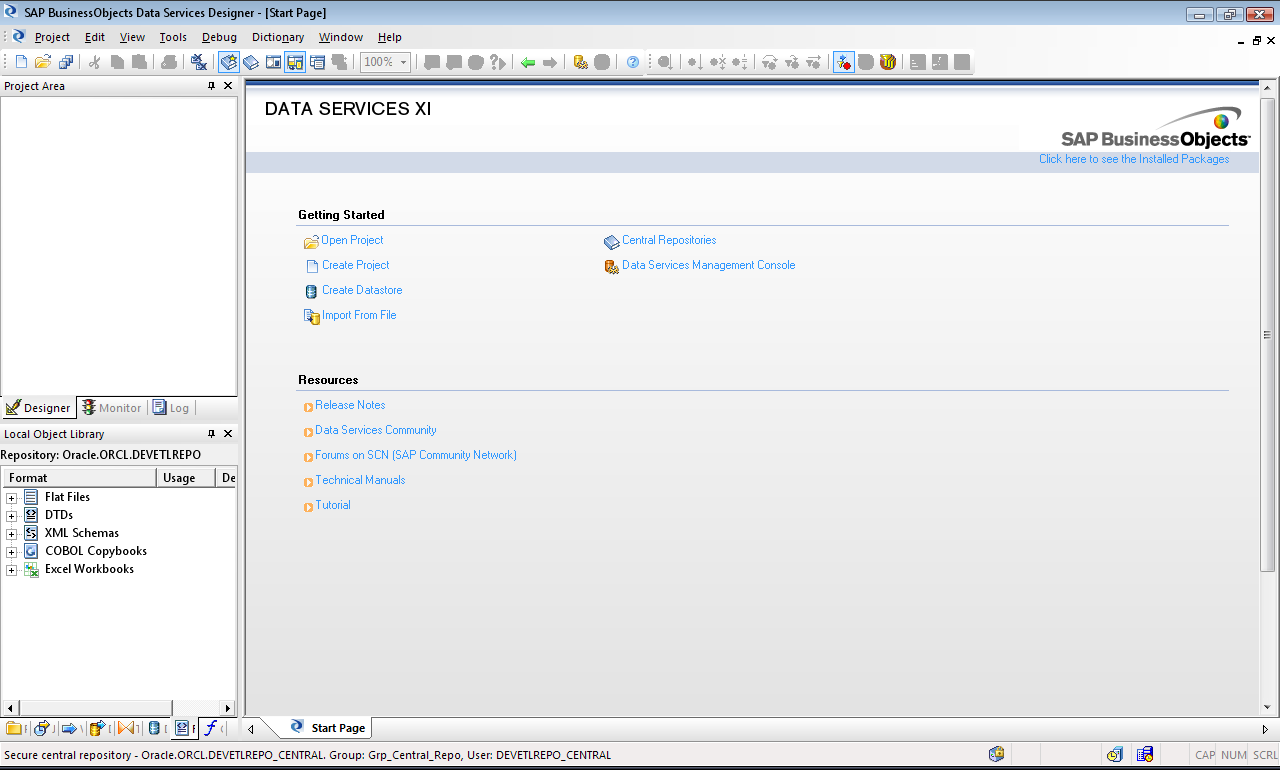1280x770 pixels.
Task: Switch to the Work Flows library tab icon
Action: pos(70,728)
